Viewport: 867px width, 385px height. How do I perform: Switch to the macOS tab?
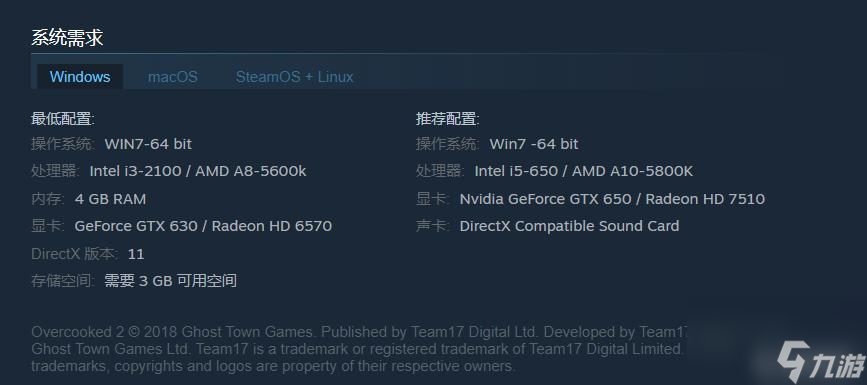(173, 76)
